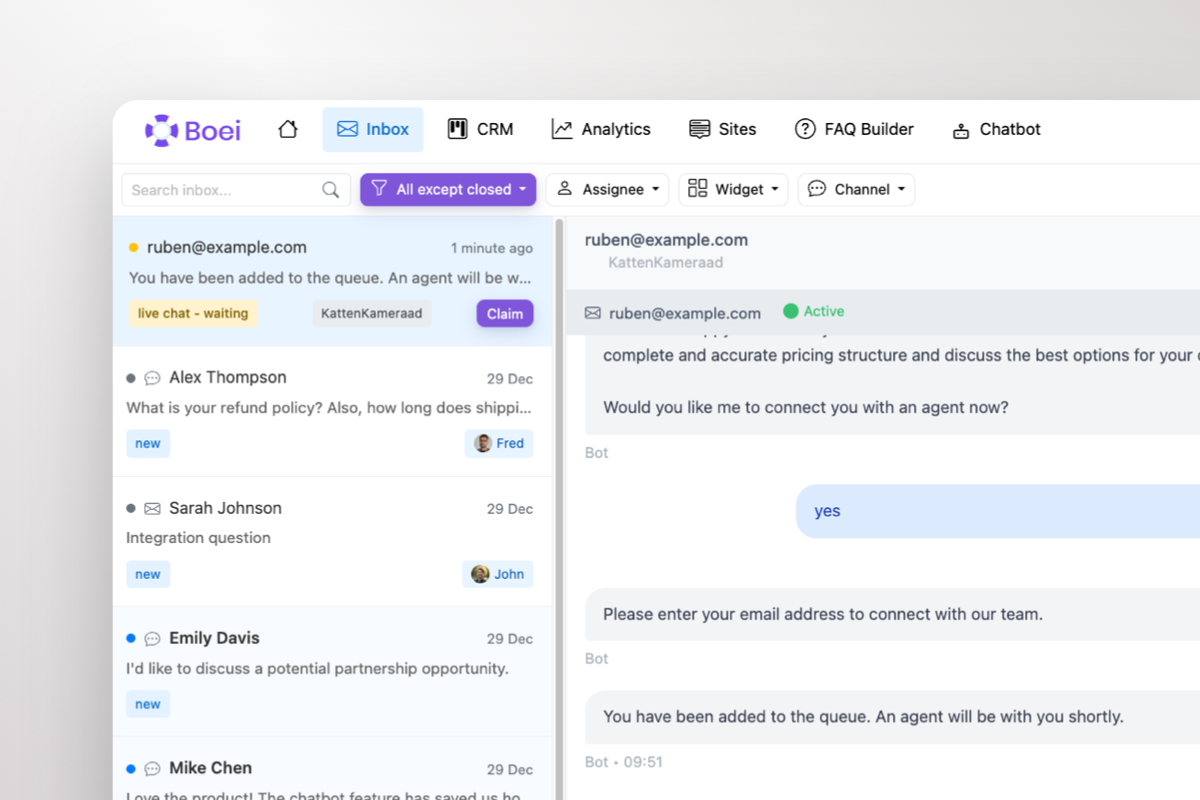Click the envelope icon beside Sarah Johnson
Screen dimensions: 1200x800
coord(152,508)
